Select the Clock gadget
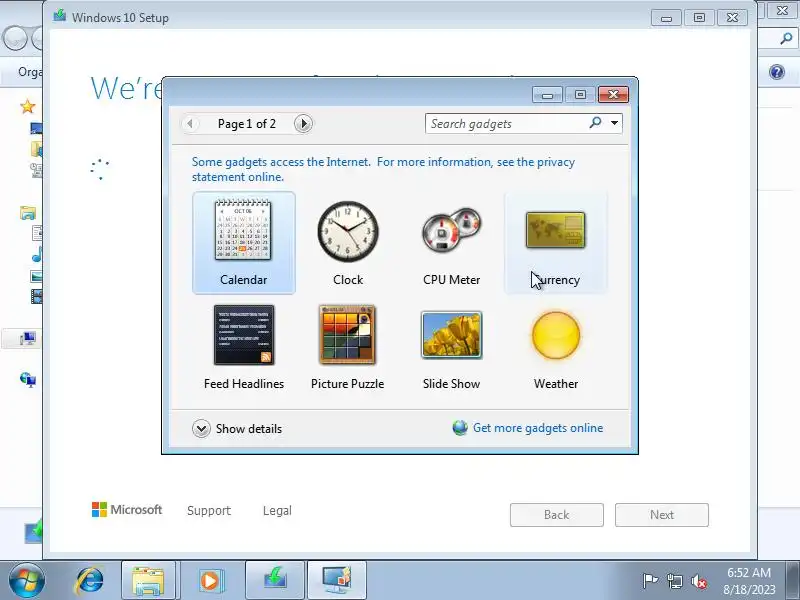 click(348, 242)
